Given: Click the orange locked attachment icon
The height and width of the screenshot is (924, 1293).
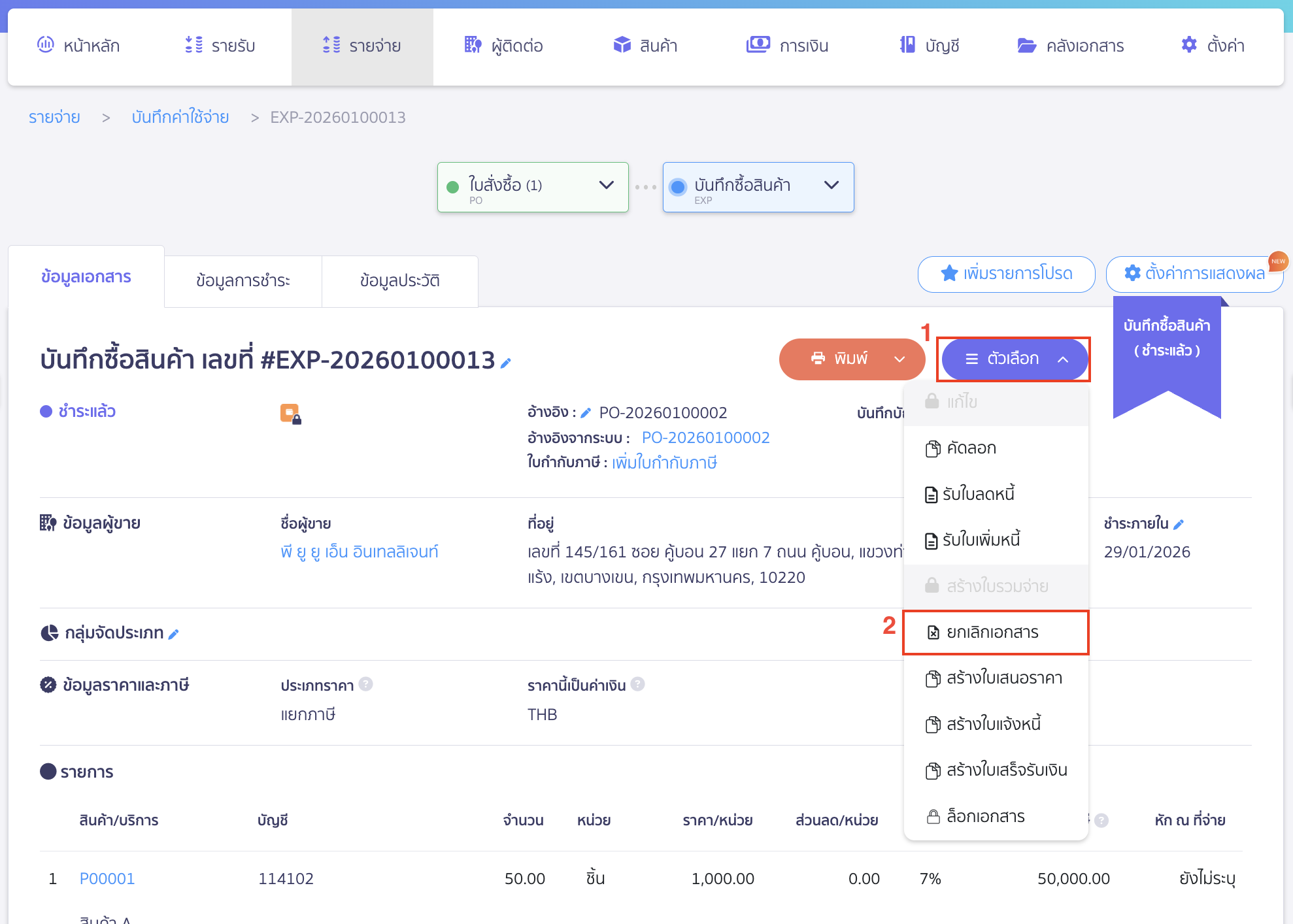Looking at the screenshot, I should [290, 414].
